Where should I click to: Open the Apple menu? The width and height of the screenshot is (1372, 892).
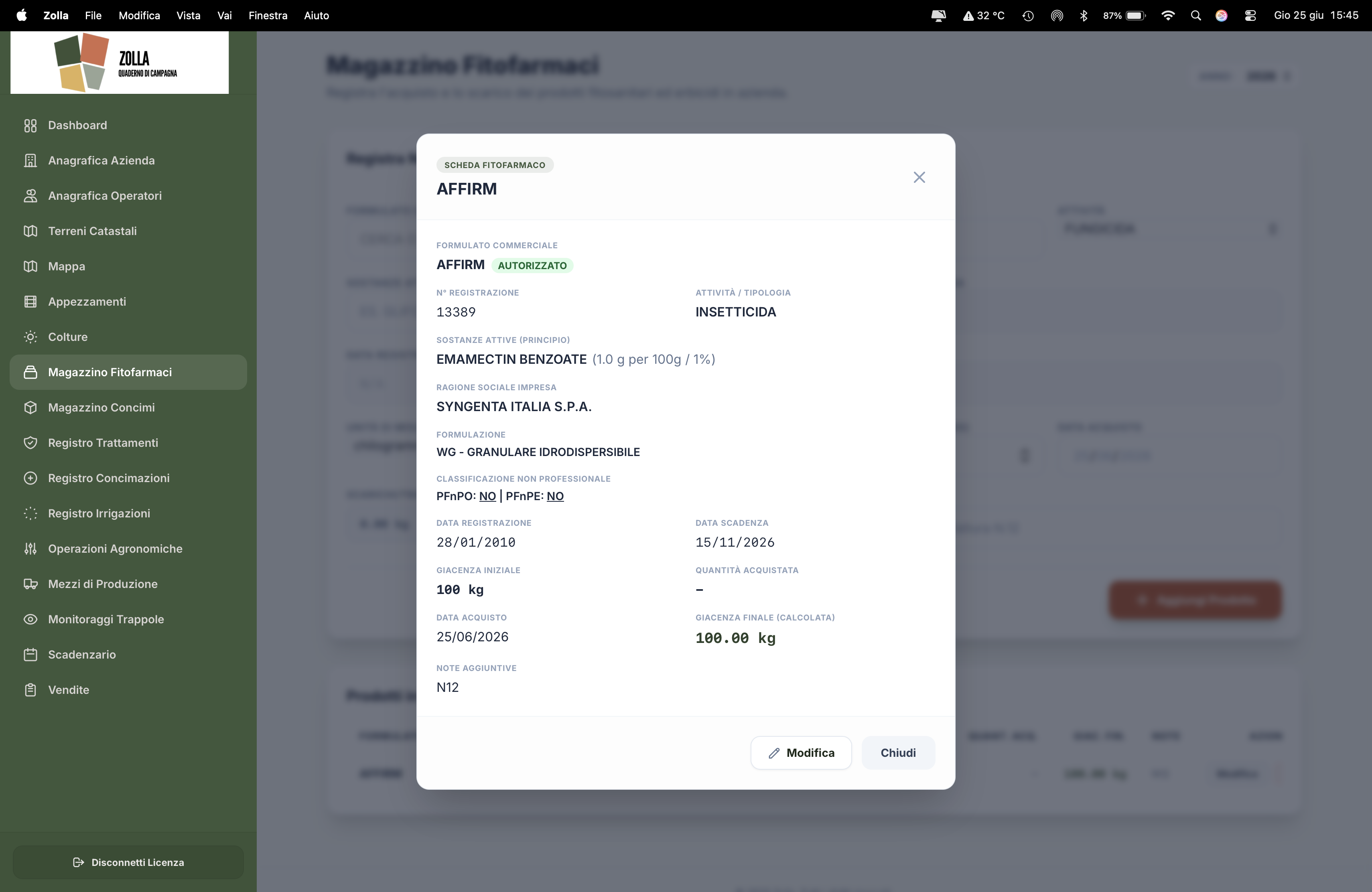click(22, 15)
